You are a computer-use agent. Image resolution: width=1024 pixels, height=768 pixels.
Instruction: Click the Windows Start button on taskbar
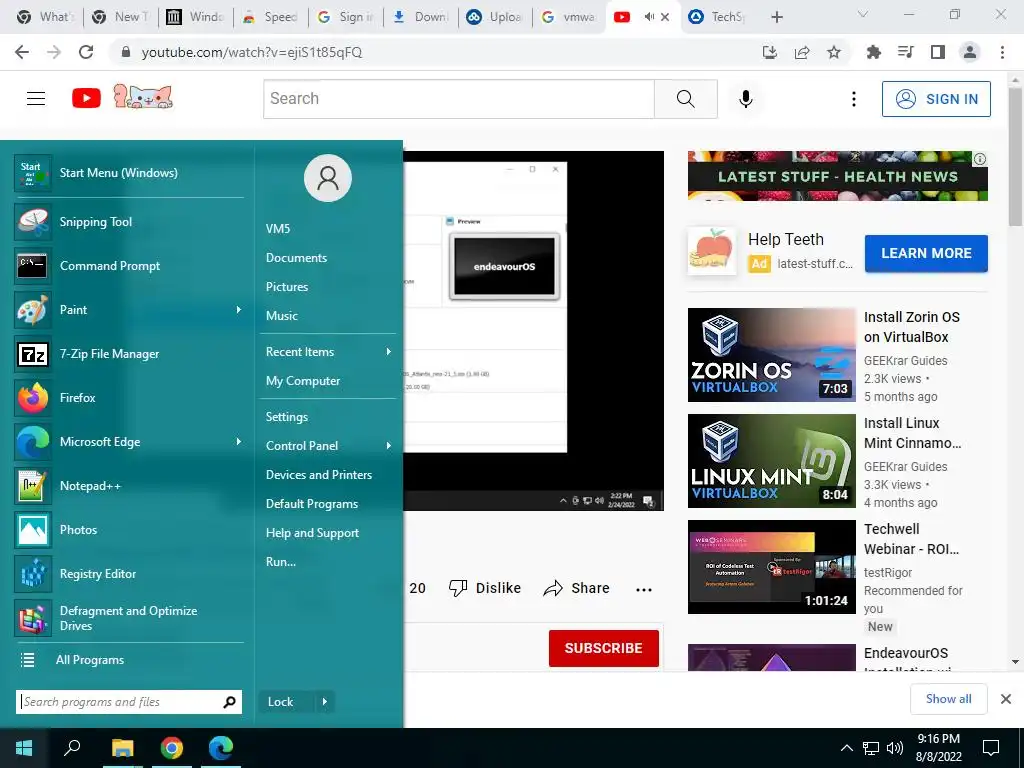[x=24, y=748]
